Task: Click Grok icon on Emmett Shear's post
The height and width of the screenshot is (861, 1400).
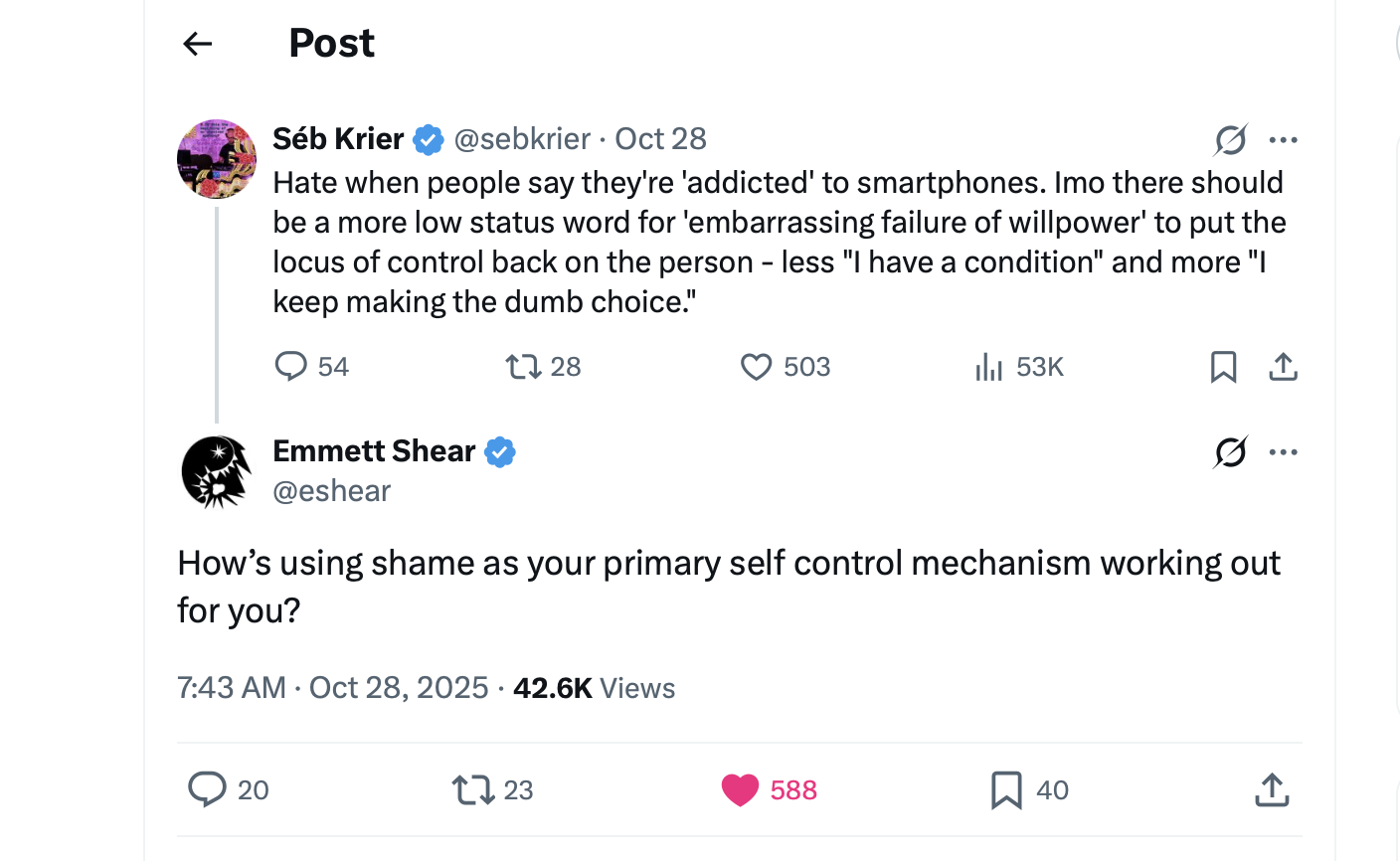Action: point(1230,452)
